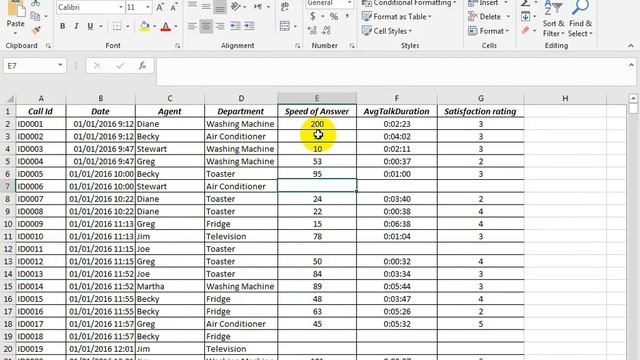Apply Comma Style
640x360 pixels.
pyautogui.click(x=347, y=16)
